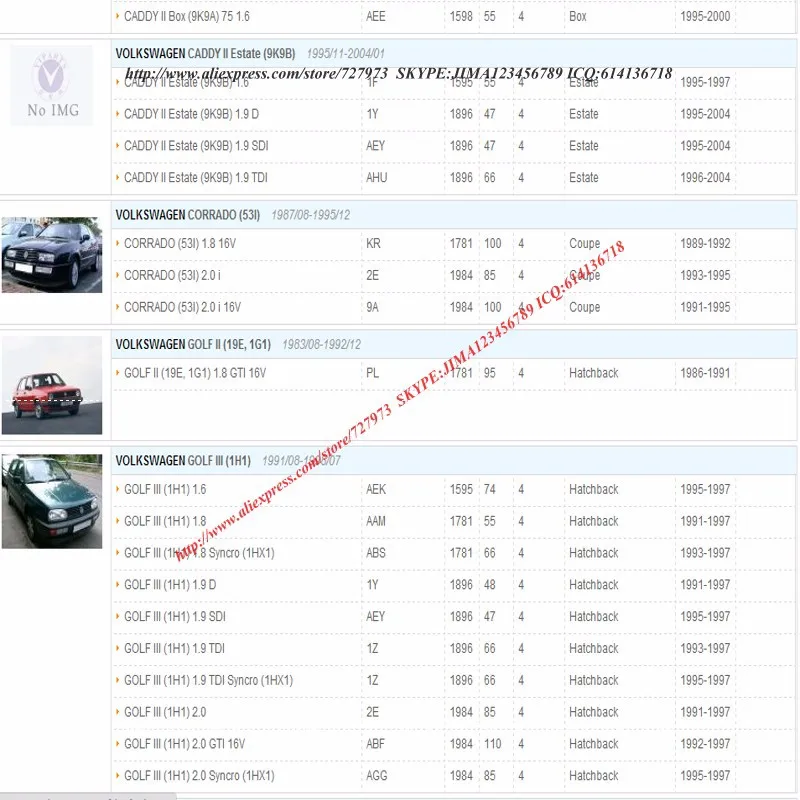Select GOLF III (1H1) 1.9 D entry
This screenshot has width=800, height=800.
tap(170, 585)
